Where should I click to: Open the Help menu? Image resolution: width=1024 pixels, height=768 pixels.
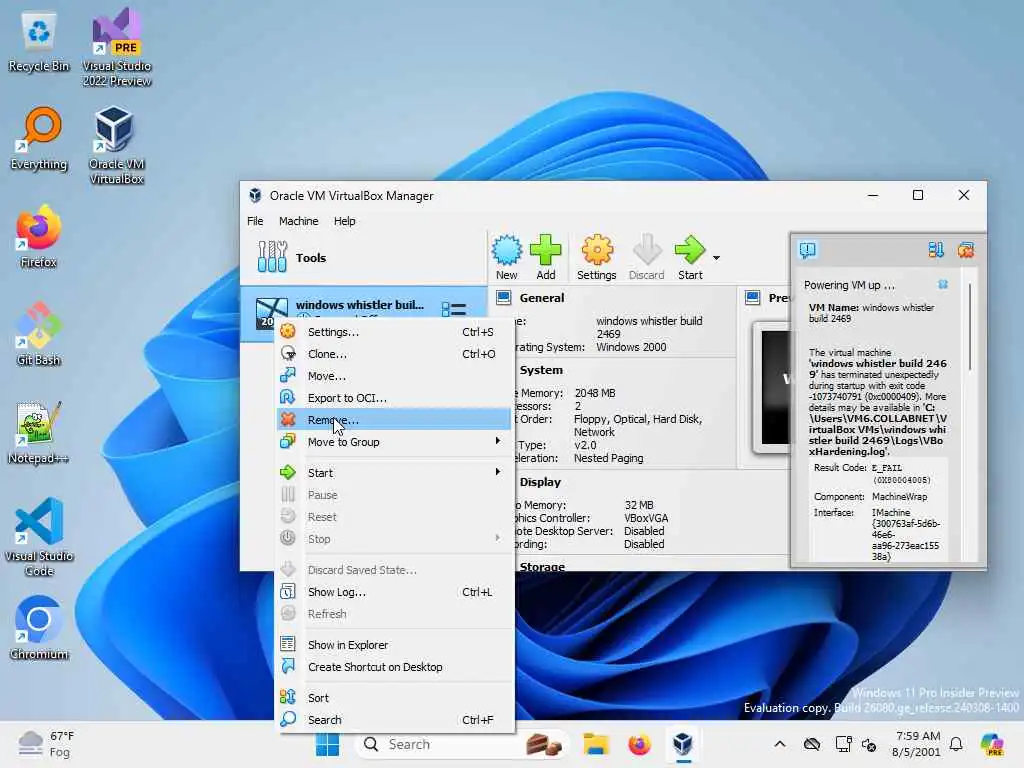point(345,221)
